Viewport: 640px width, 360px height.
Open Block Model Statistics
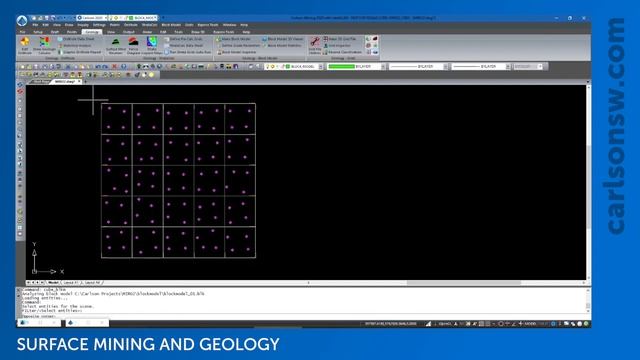282,45
